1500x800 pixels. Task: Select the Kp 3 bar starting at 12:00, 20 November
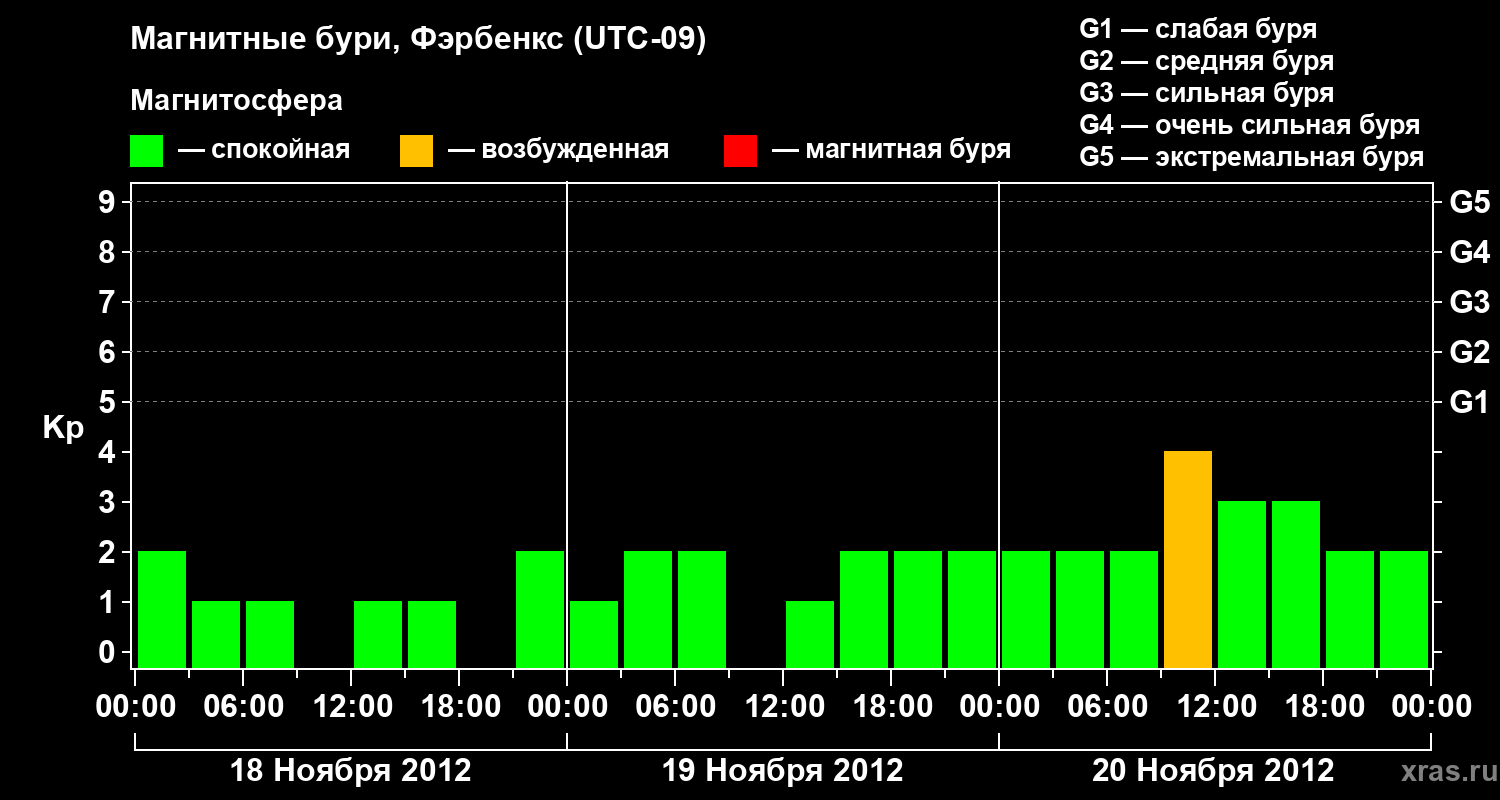pos(1242,584)
